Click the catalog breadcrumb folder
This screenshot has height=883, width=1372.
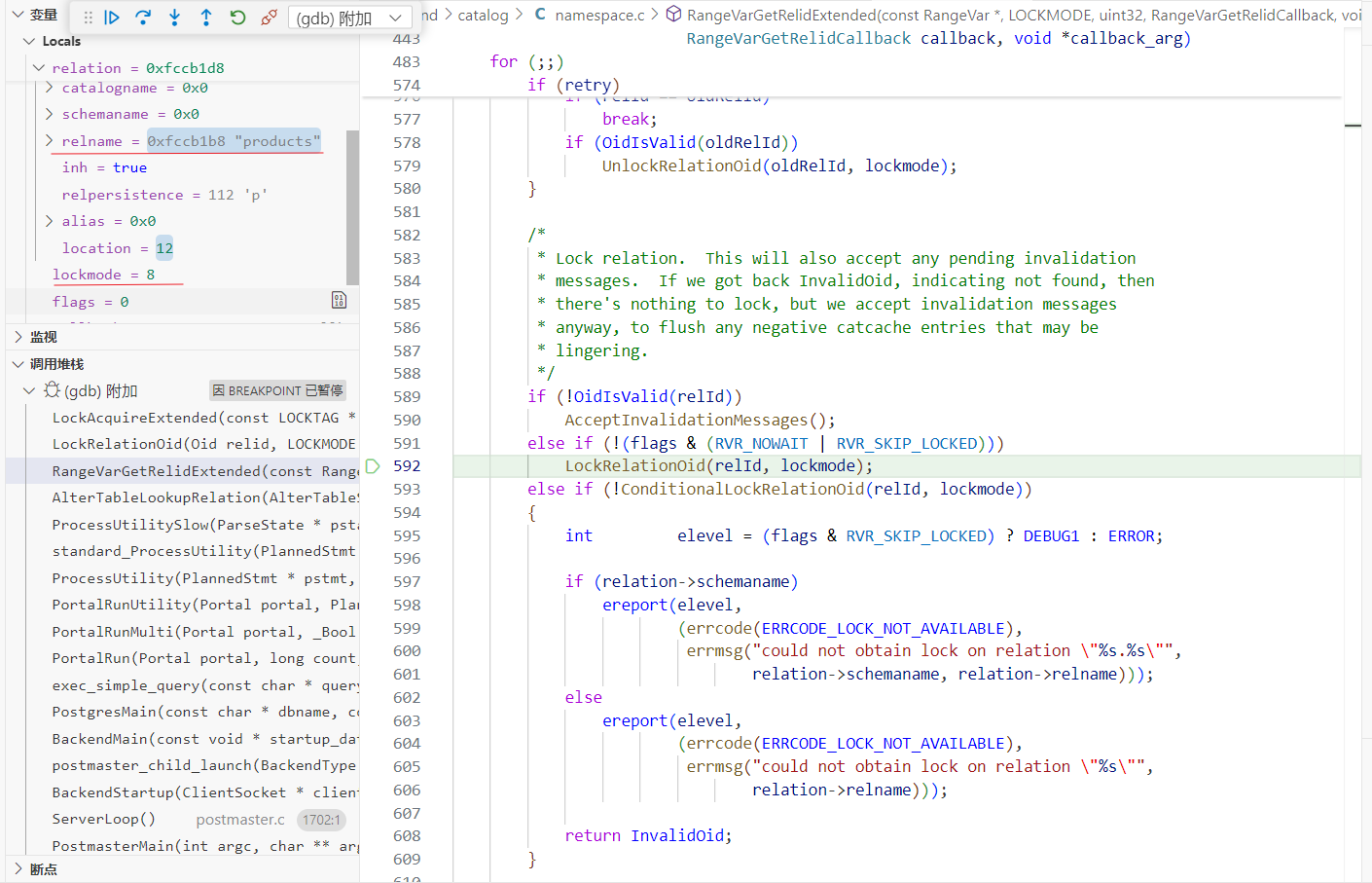[483, 16]
